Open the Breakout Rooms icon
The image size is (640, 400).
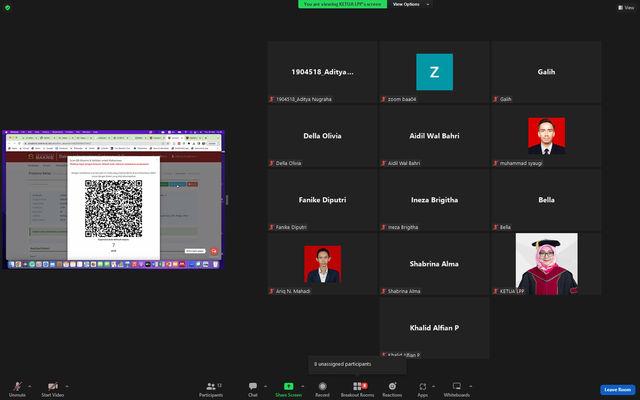coord(357,386)
